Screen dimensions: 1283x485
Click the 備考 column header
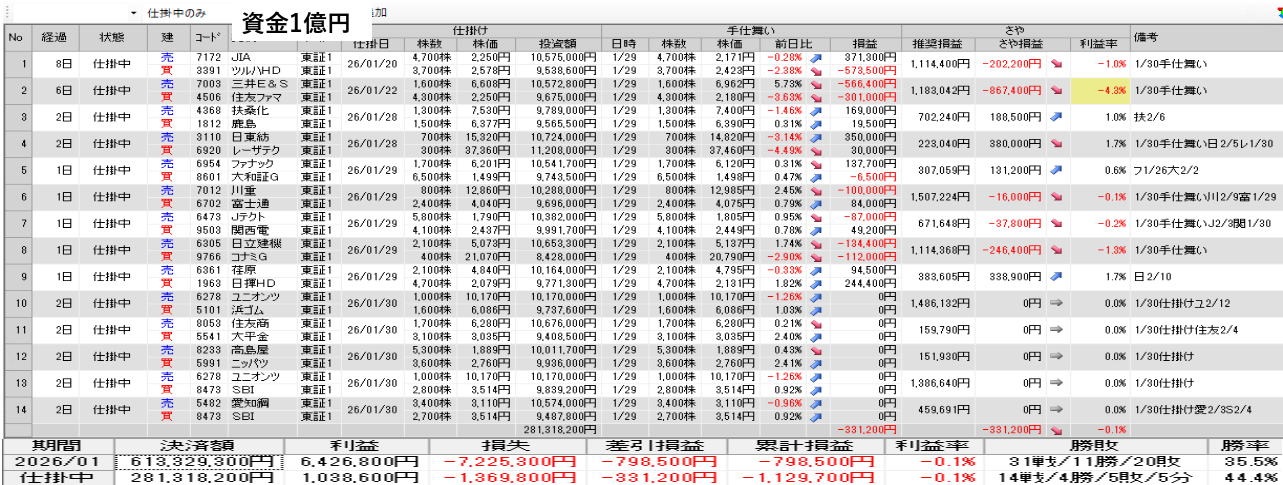pos(1146,37)
